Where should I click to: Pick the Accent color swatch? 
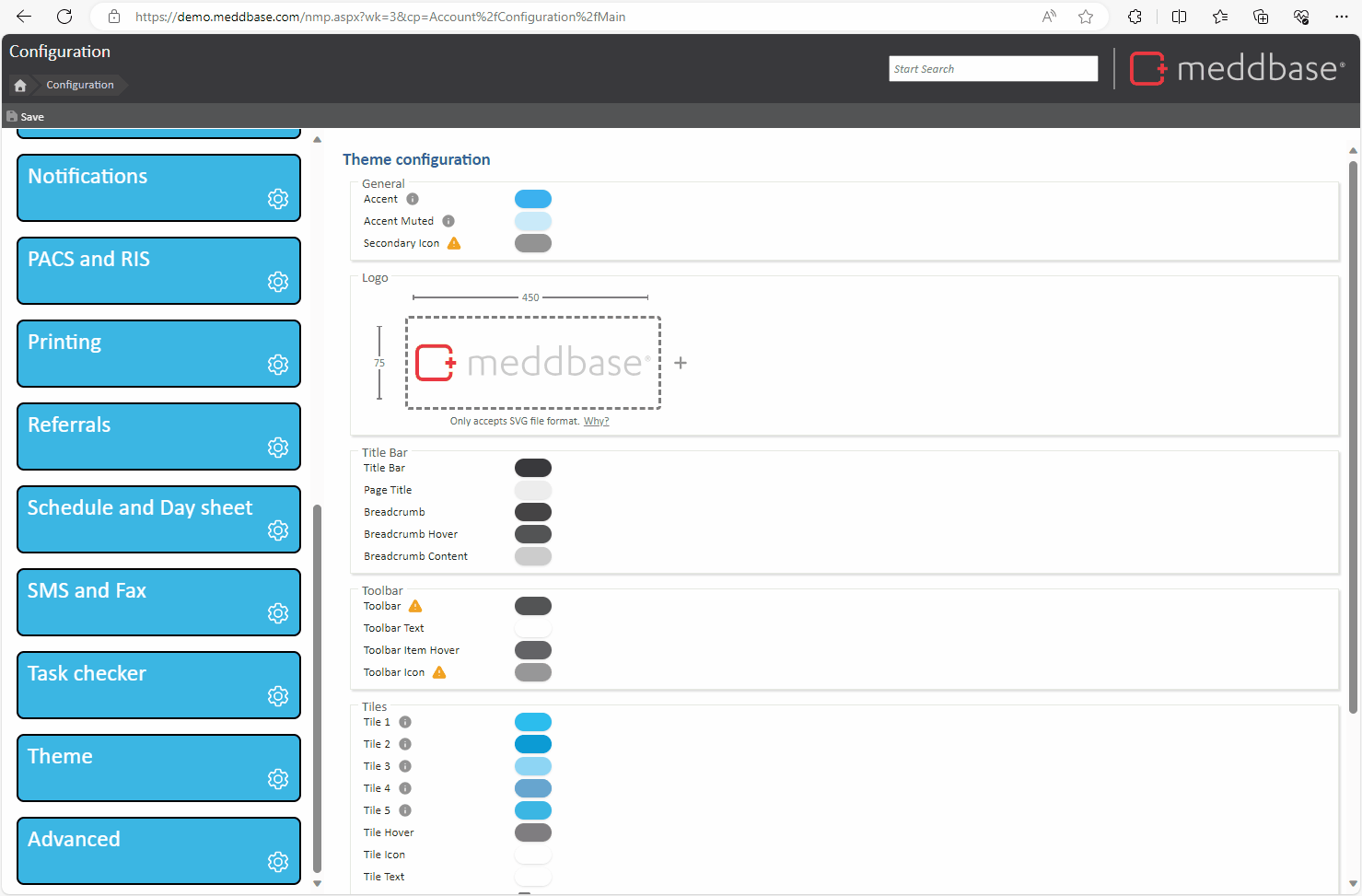coord(532,199)
